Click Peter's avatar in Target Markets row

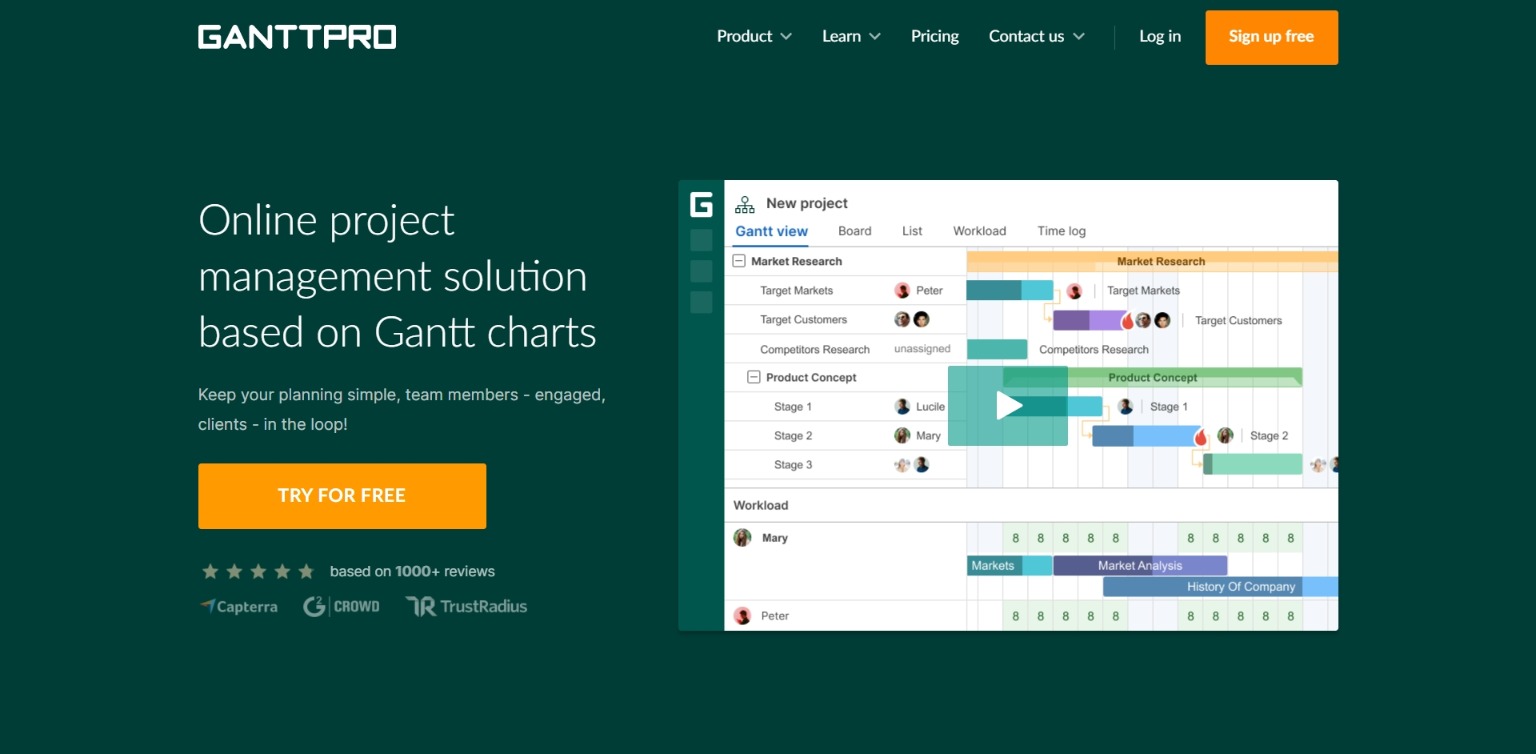902,291
